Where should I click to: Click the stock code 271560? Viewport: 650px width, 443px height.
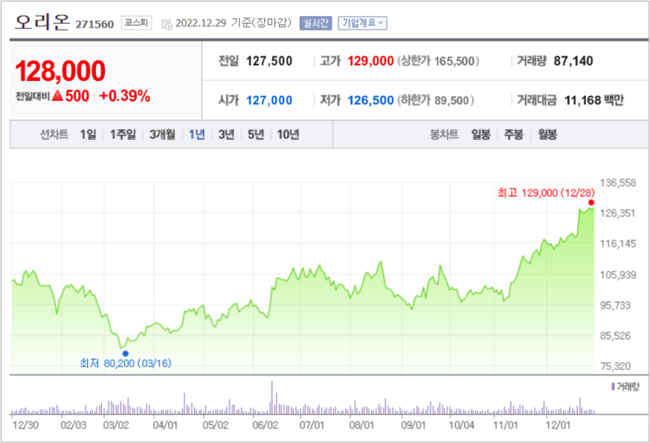pyautogui.click(x=95, y=24)
